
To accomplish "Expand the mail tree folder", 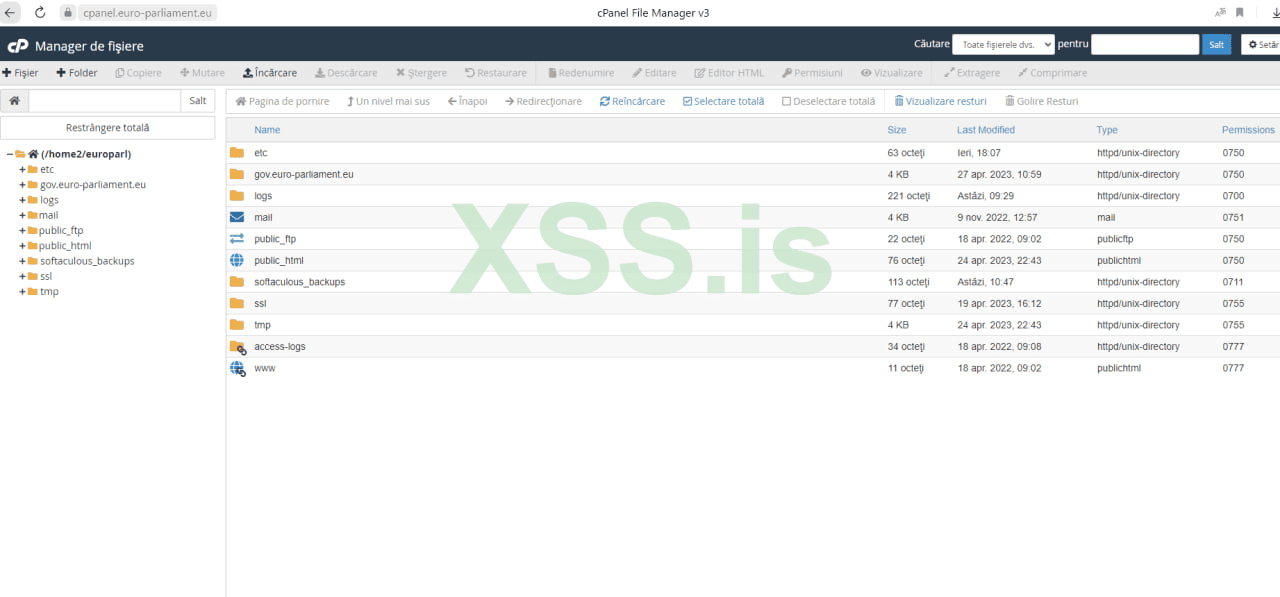I will click(x=22, y=215).
